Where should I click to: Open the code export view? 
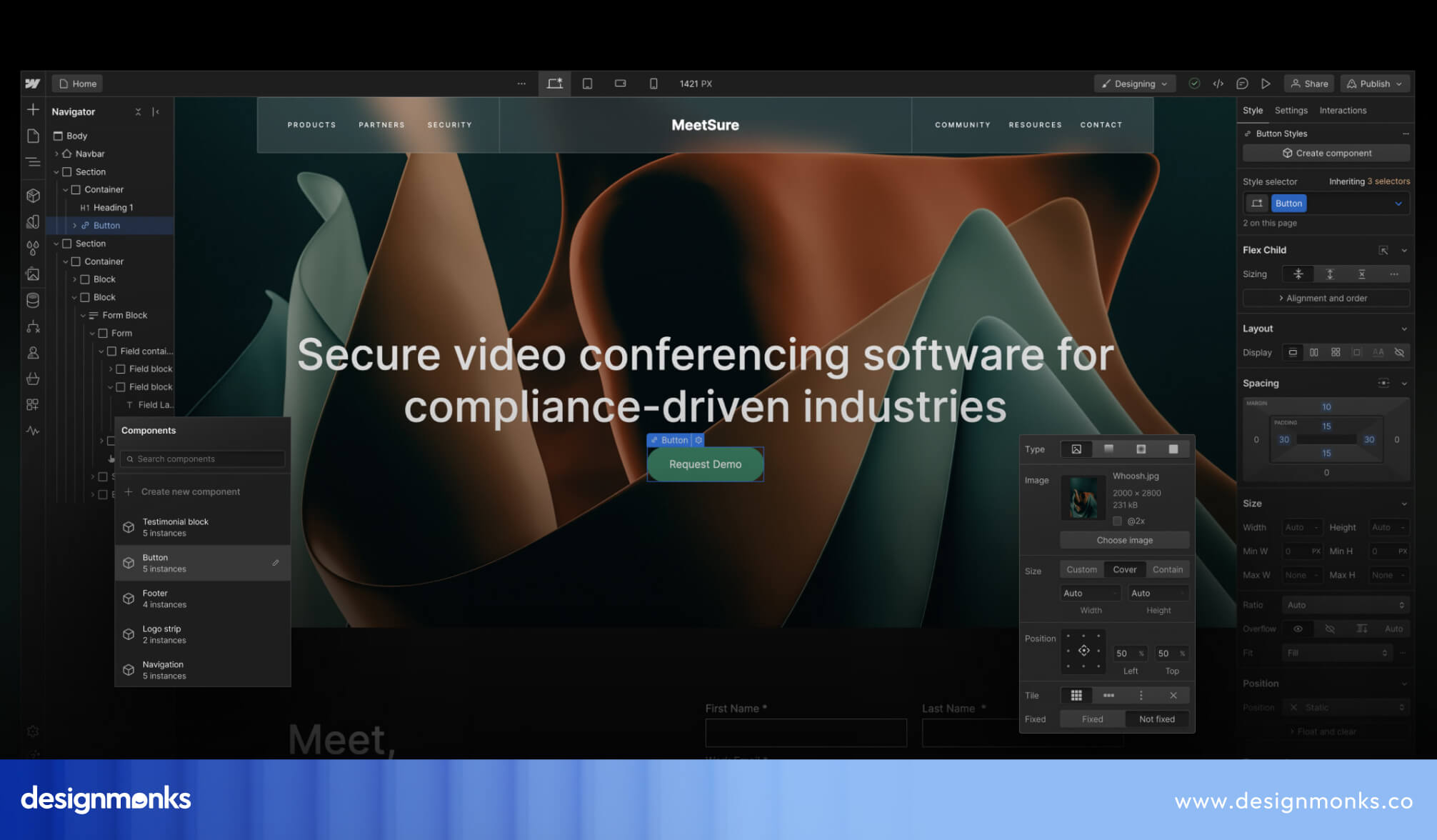pyautogui.click(x=1218, y=84)
